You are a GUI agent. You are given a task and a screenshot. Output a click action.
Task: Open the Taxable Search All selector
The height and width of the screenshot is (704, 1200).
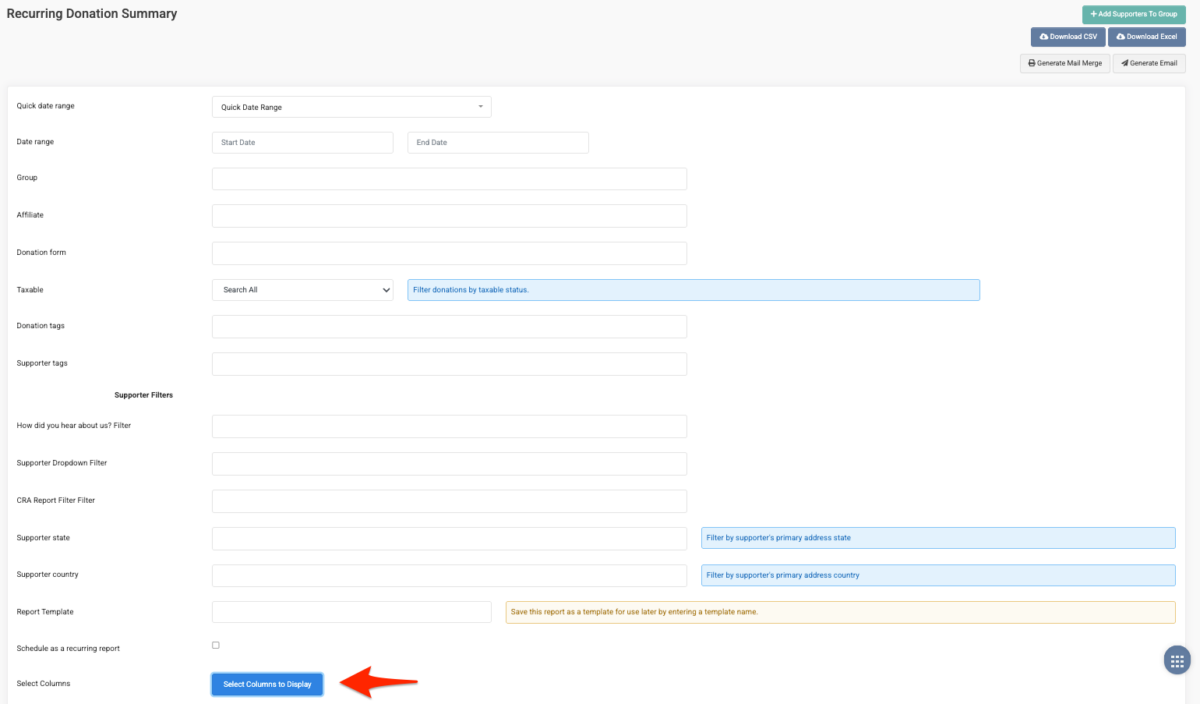click(x=302, y=289)
